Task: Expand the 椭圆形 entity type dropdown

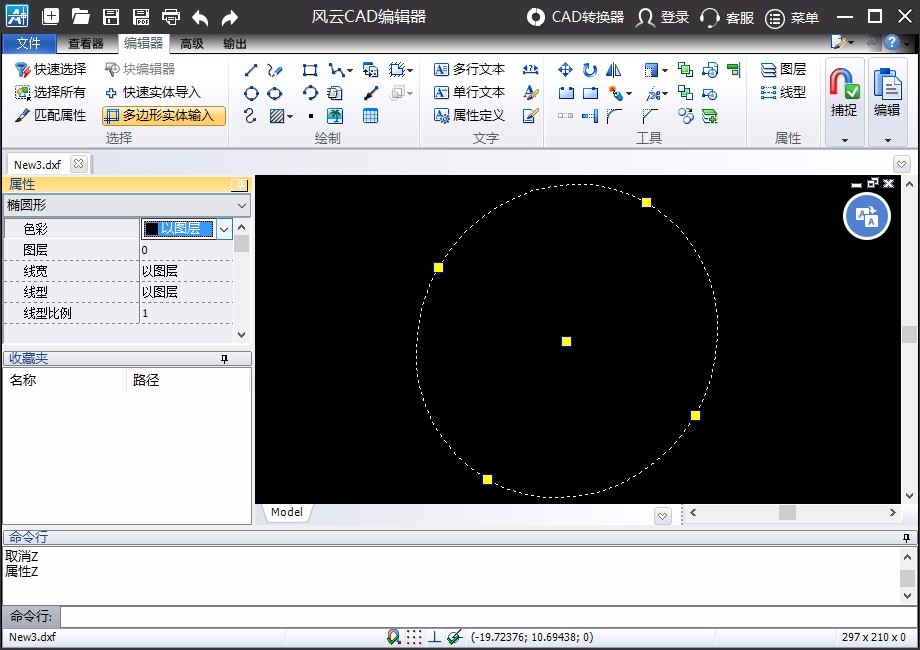Action: coord(242,205)
